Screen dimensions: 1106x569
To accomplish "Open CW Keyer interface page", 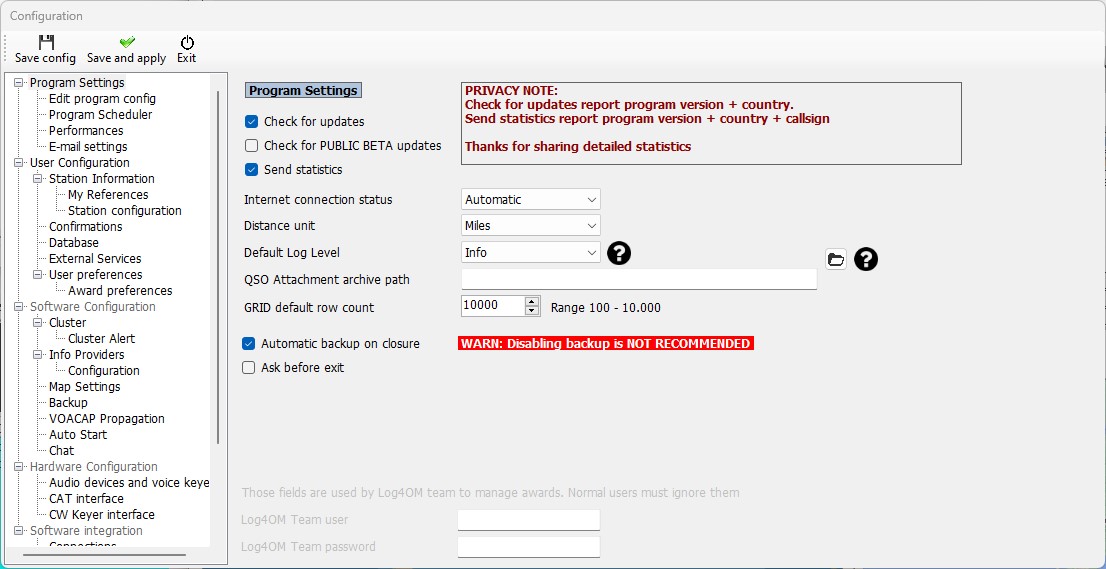I will (102, 515).
